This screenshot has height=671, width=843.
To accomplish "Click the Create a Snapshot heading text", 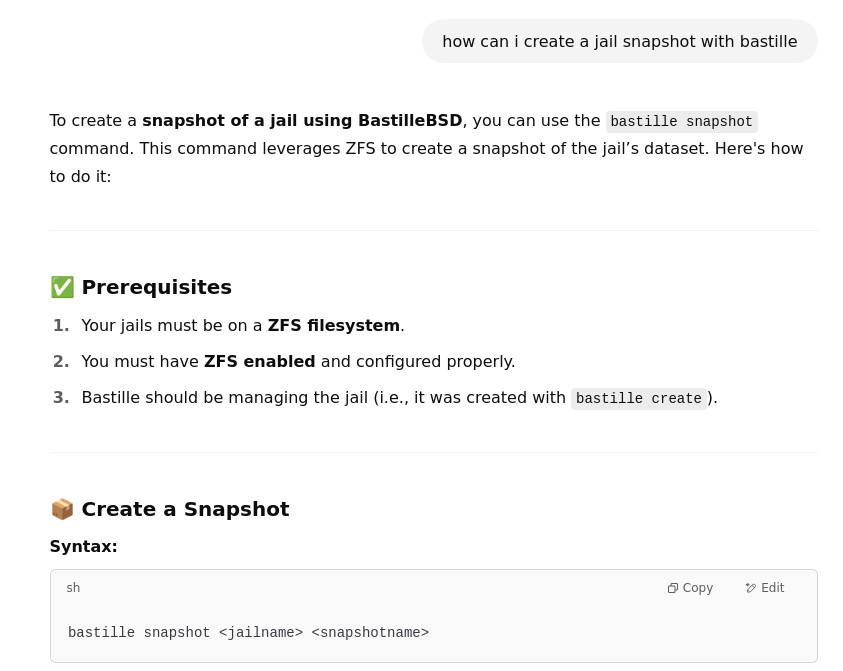I will (x=185, y=509).
